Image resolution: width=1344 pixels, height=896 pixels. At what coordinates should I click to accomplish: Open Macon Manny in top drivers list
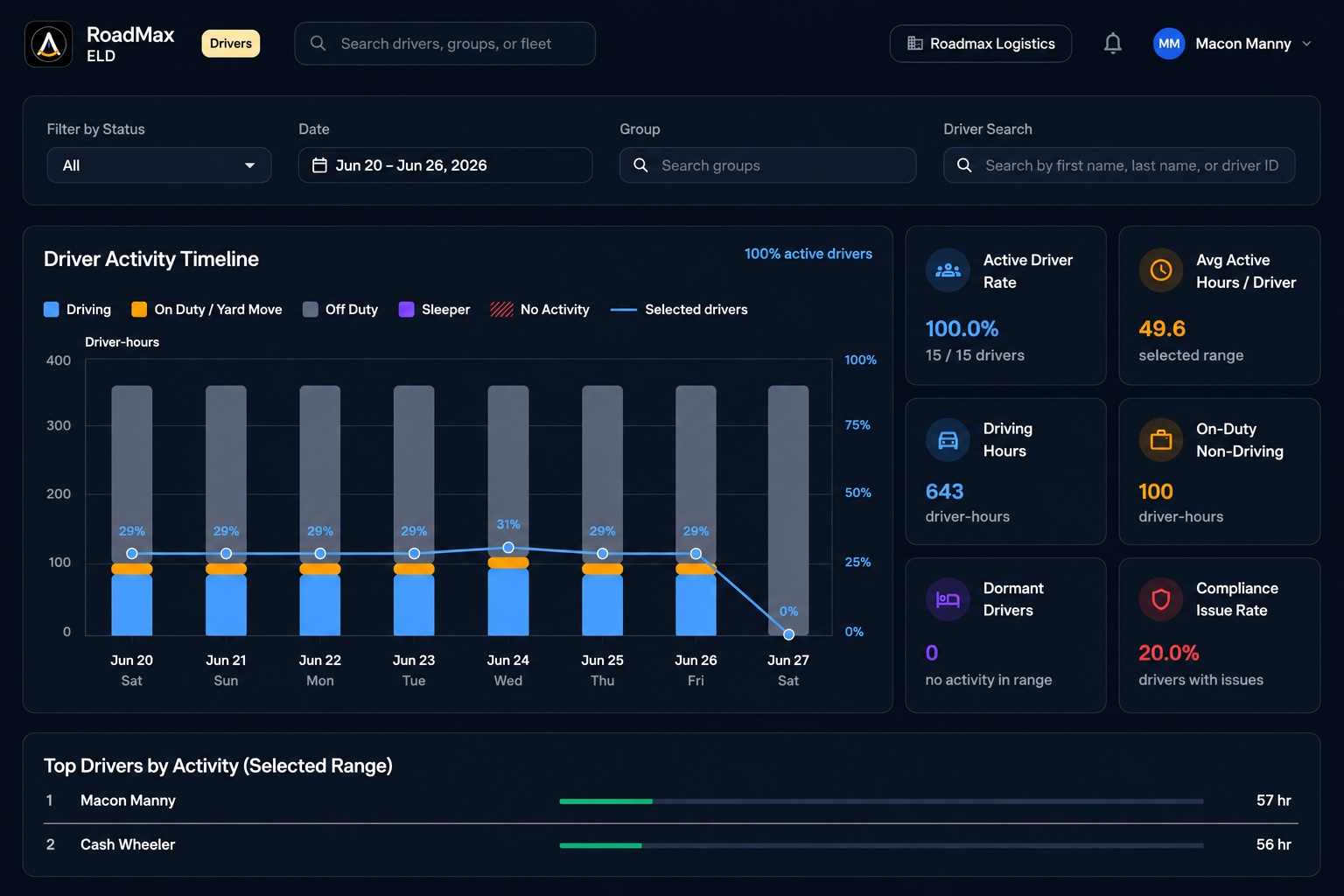point(128,801)
